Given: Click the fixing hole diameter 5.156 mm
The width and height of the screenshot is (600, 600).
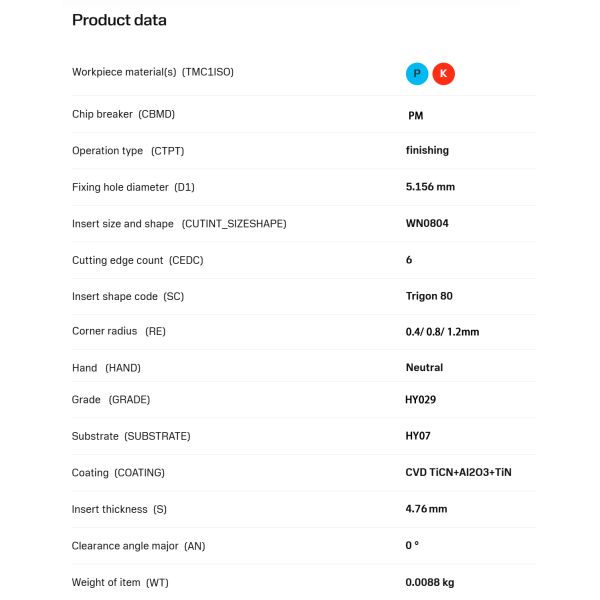Looking at the screenshot, I should pyautogui.click(x=430, y=187).
